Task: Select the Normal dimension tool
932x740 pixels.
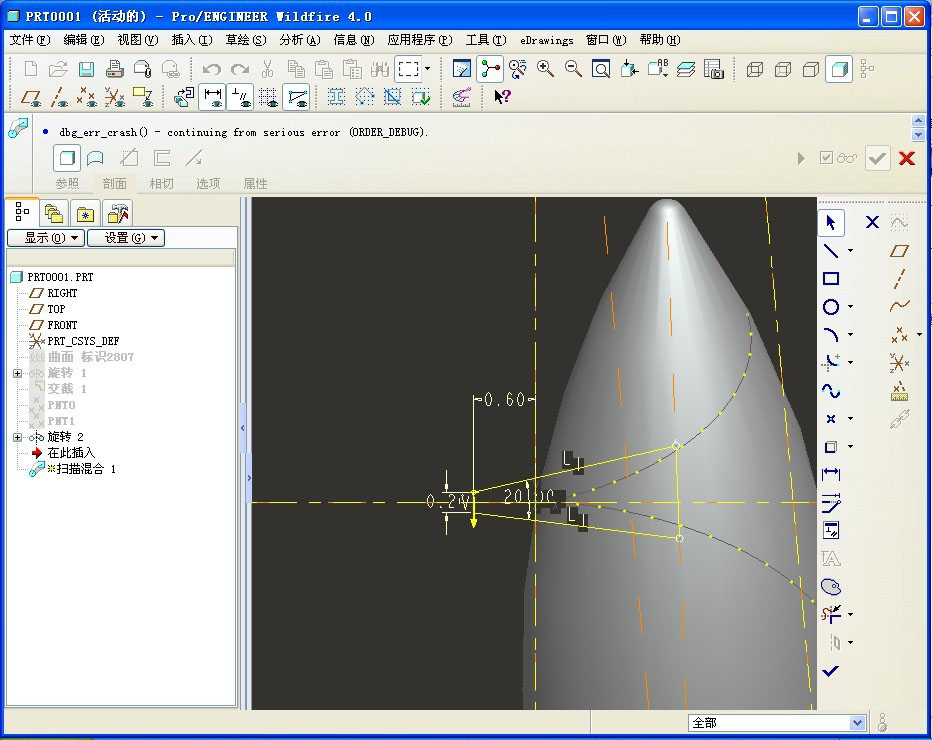Action: (830, 474)
